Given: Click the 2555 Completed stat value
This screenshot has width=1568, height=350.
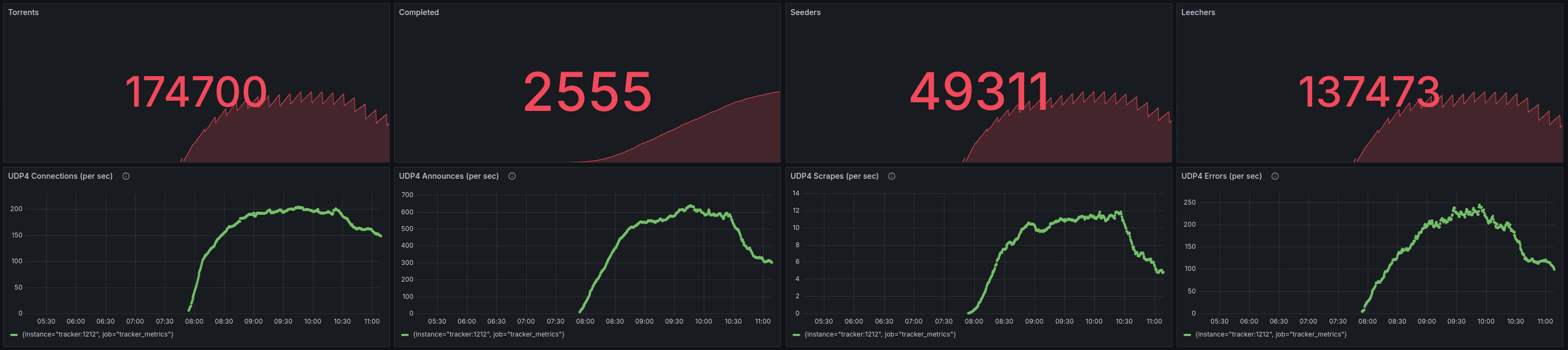Looking at the screenshot, I should tap(587, 93).
